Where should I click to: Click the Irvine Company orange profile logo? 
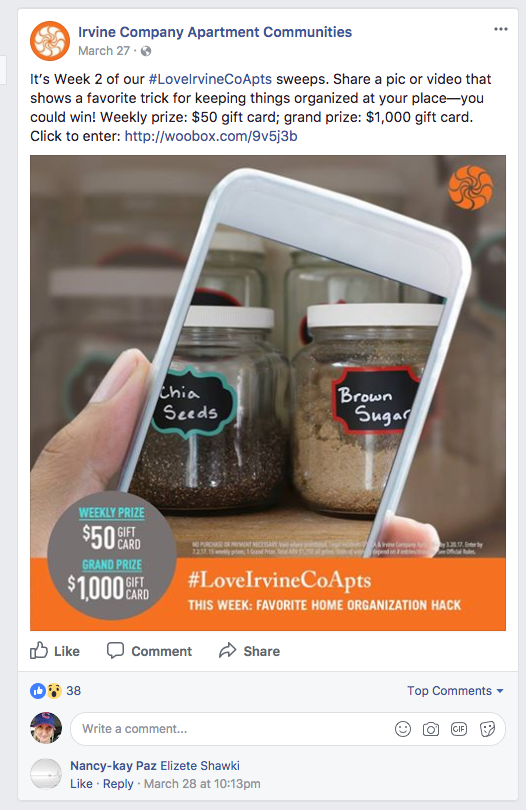(50, 41)
